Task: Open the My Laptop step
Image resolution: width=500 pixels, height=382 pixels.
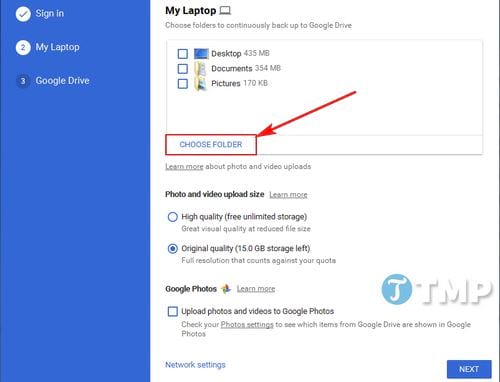Action: tap(57, 47)
